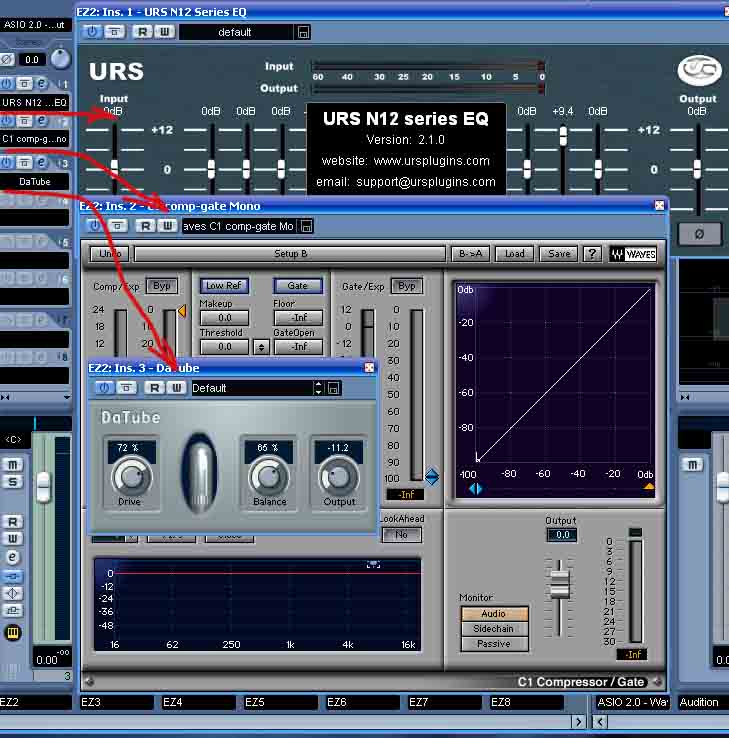The width and height of the screenshot is (729, 738).
Task: Click the Load button in Waves C1
Action: 515,254
